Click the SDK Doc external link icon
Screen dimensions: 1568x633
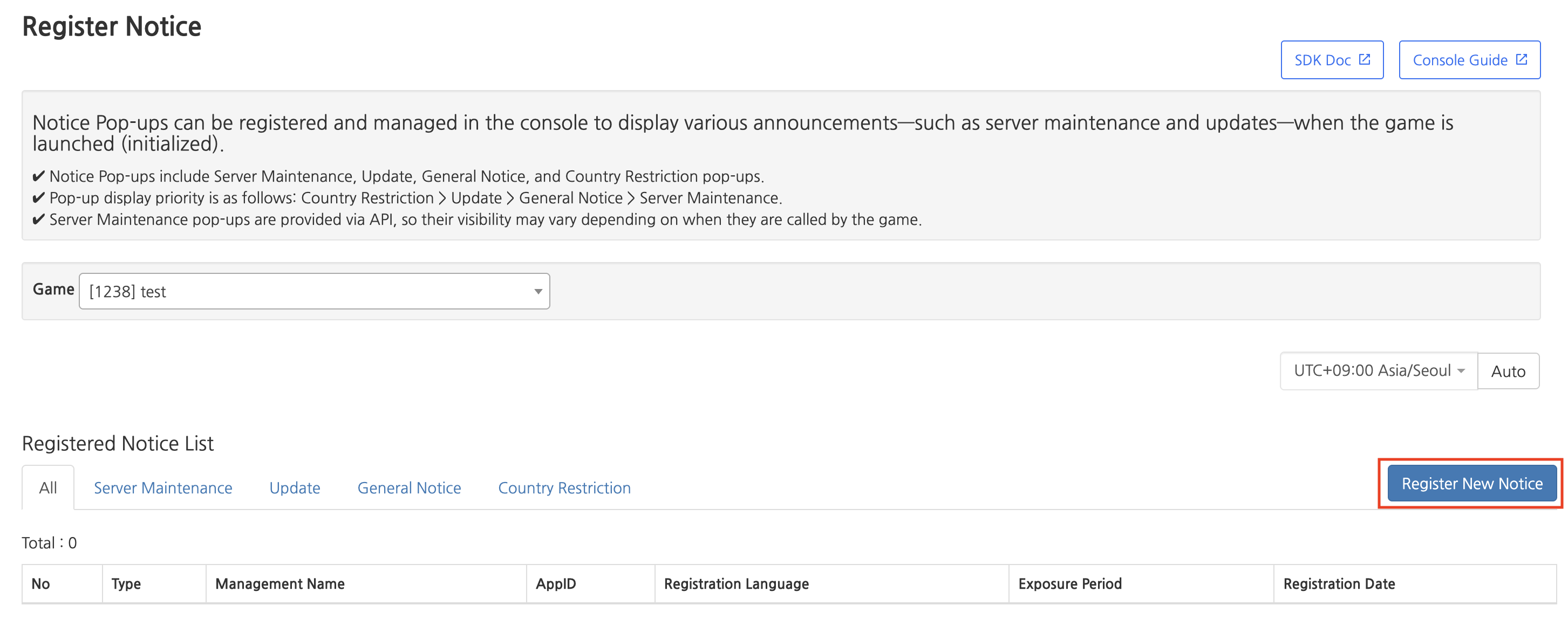pyautogui.click(x=1364, y=60)
